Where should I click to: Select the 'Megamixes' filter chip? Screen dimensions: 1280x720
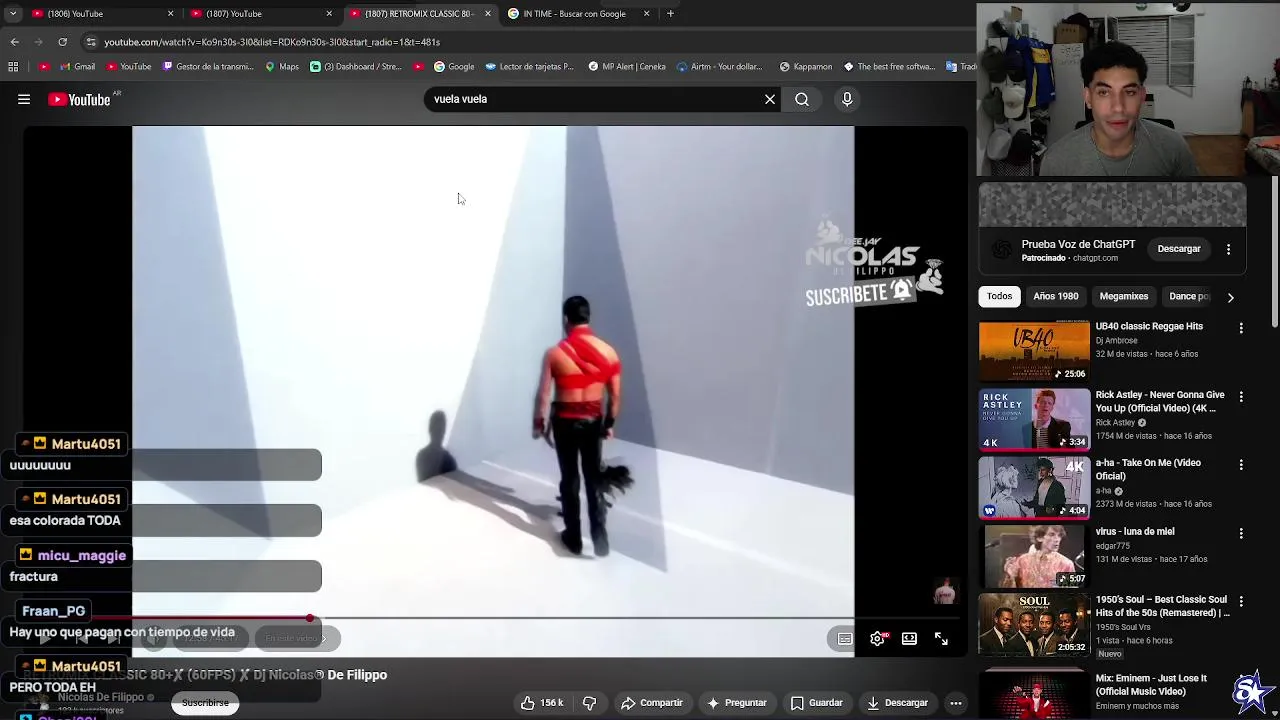tap(1124, 296)
